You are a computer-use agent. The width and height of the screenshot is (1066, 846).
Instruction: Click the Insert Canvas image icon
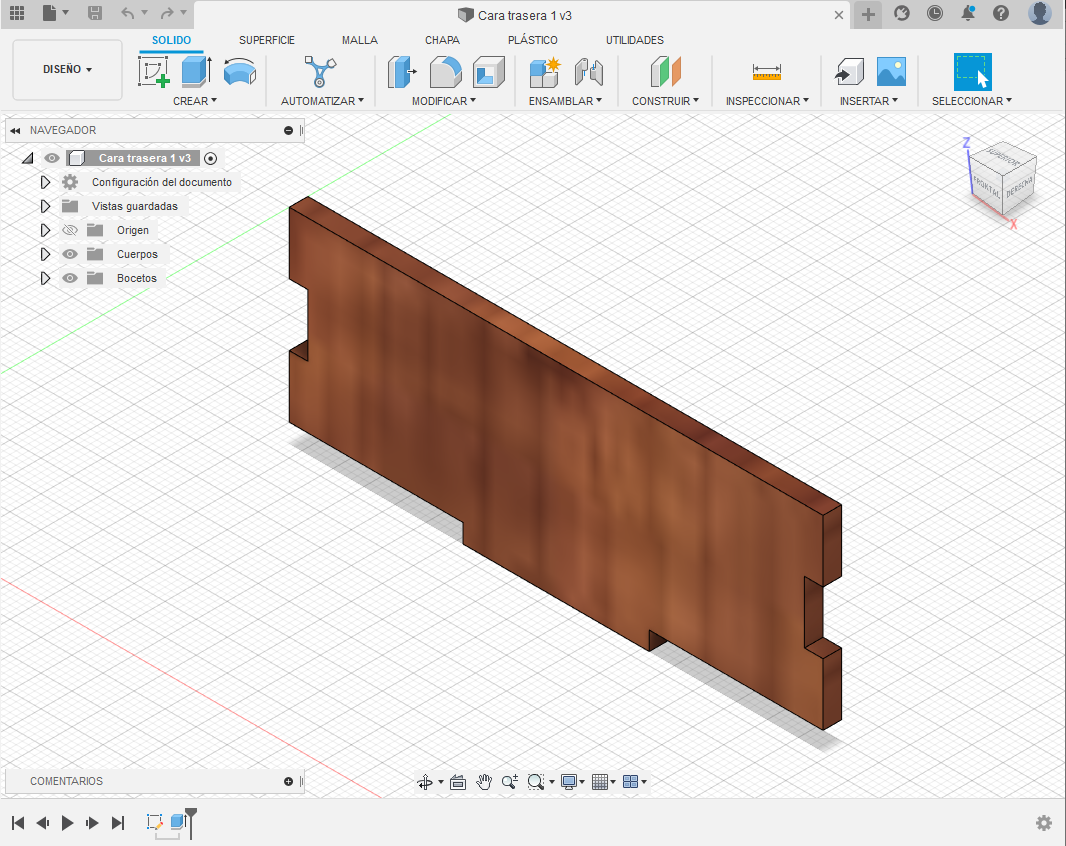(x=891, y=72)
